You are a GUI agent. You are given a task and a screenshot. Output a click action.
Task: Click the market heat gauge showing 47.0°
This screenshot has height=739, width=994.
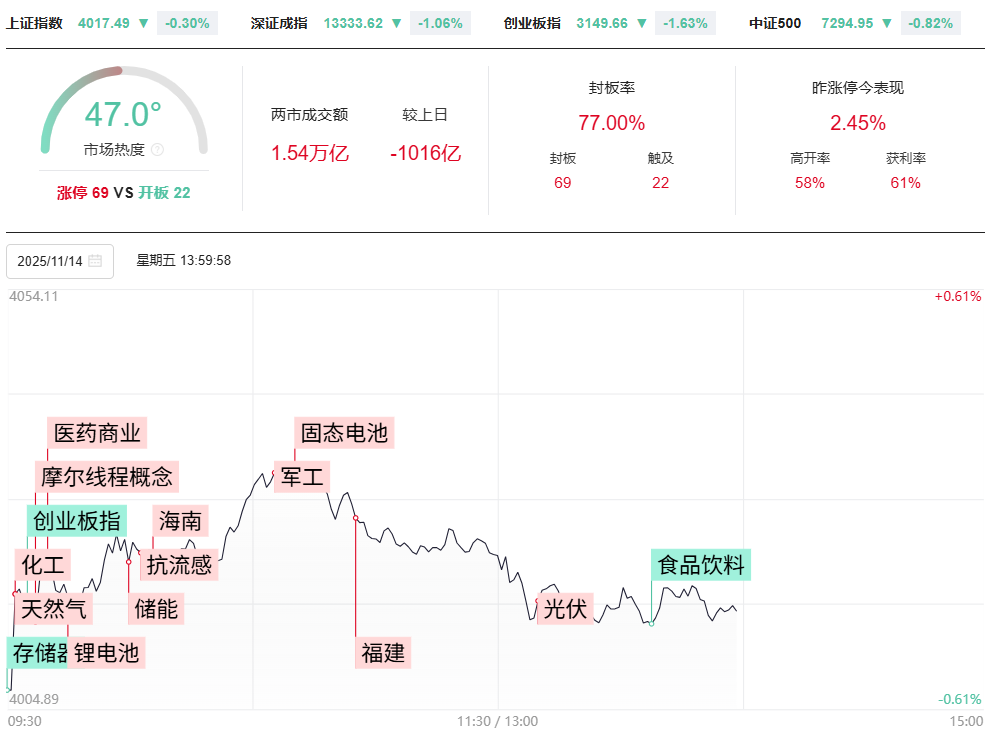(124, 115)
